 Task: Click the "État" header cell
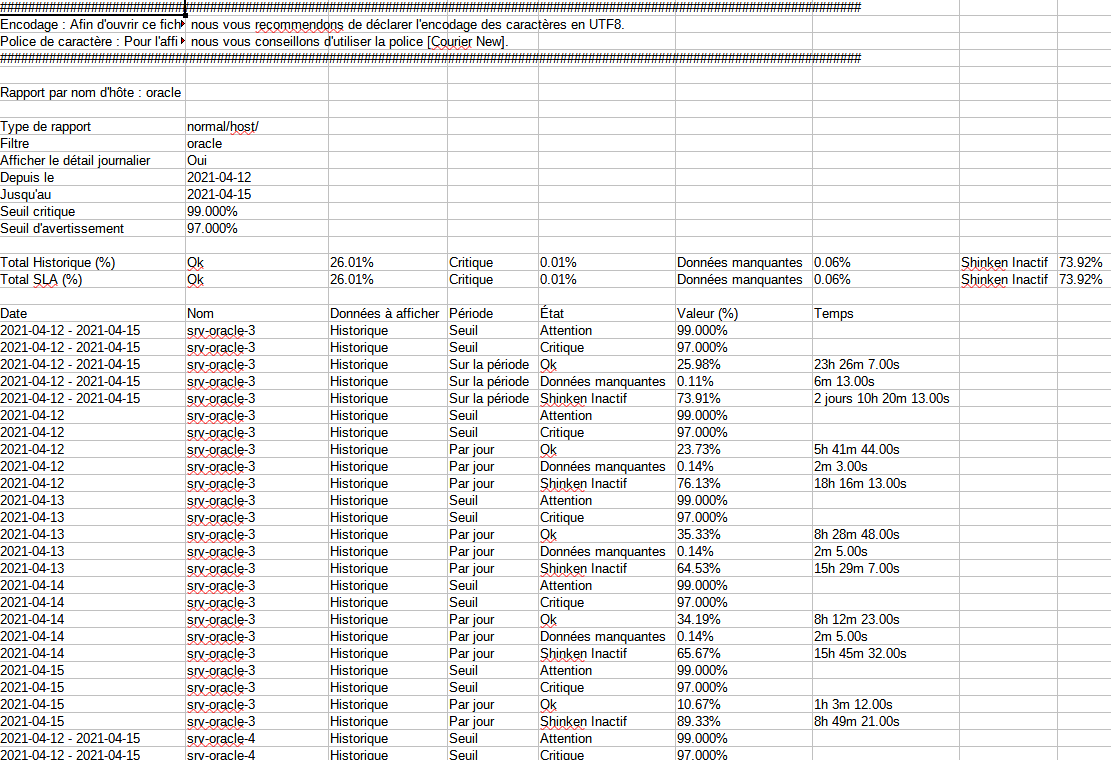point(553,314)
